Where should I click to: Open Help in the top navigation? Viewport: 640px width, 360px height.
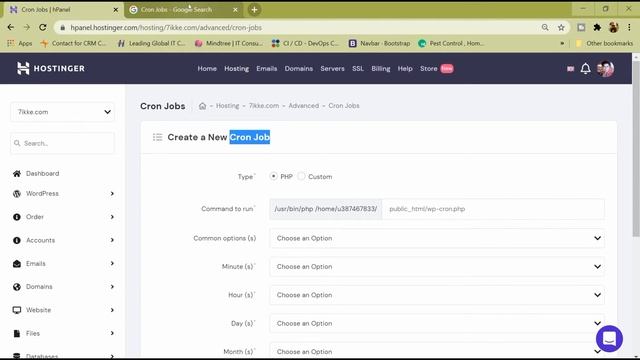click(405, 69)
